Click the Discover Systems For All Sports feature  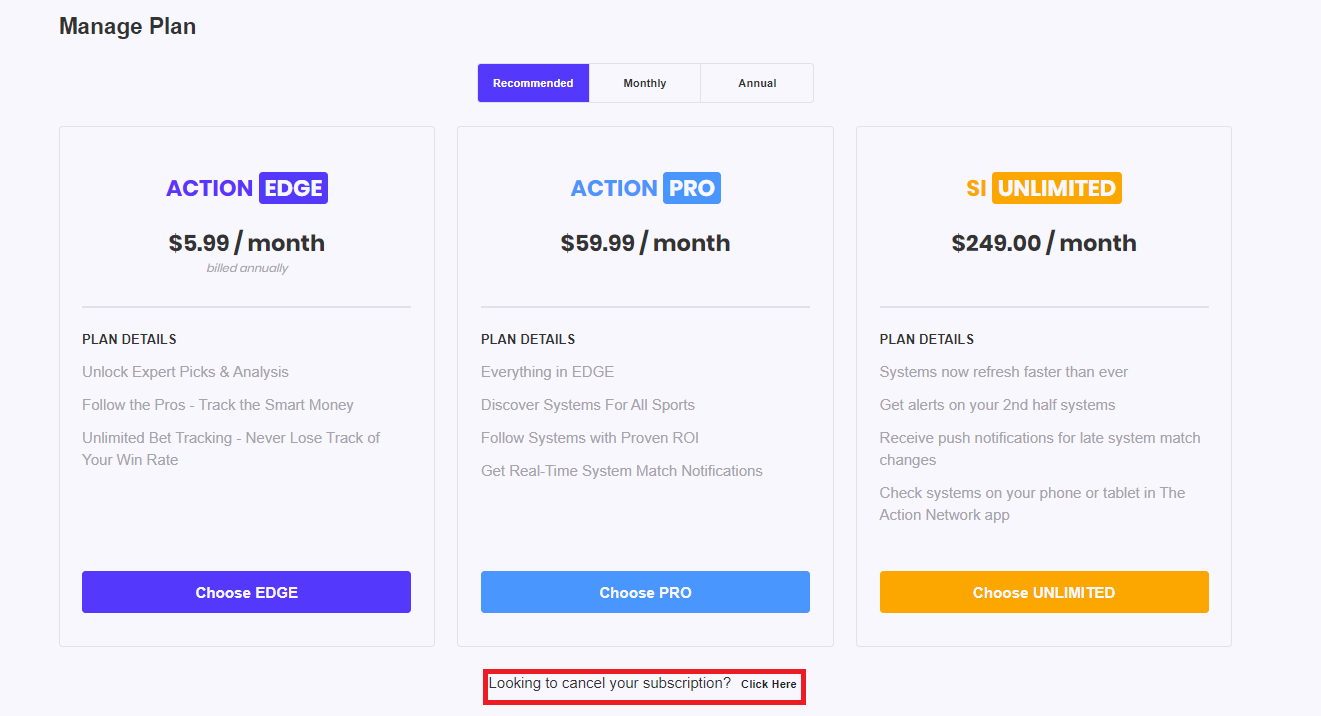[587, 405]
